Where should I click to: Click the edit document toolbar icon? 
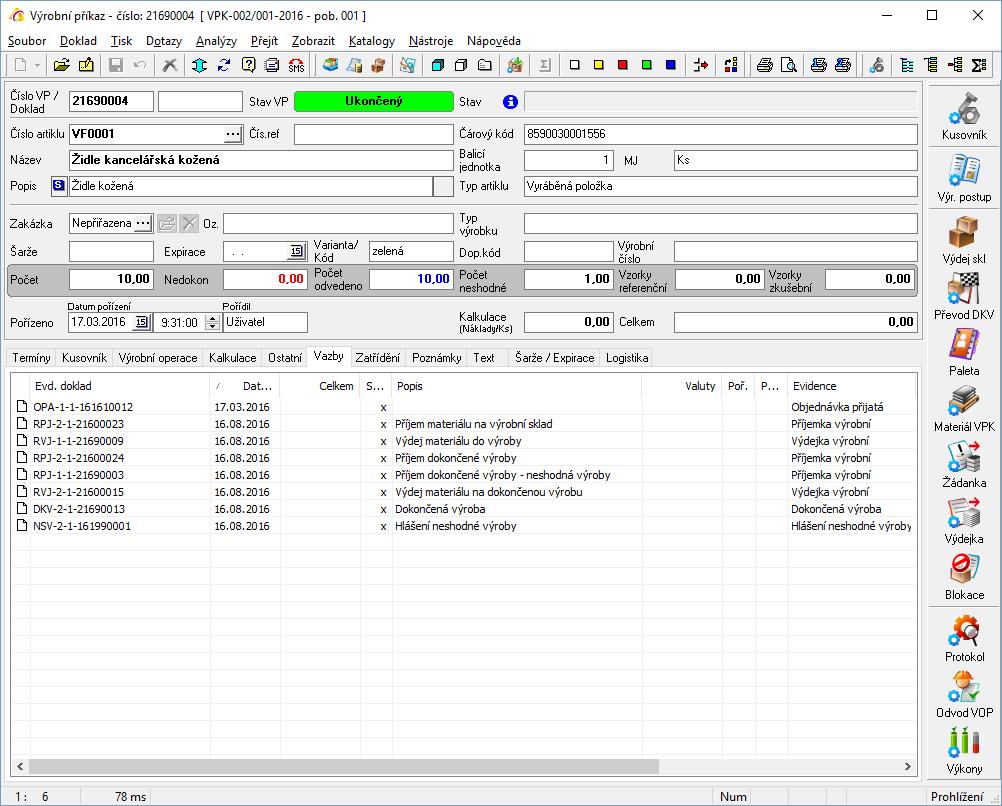[x=86, y=65]
